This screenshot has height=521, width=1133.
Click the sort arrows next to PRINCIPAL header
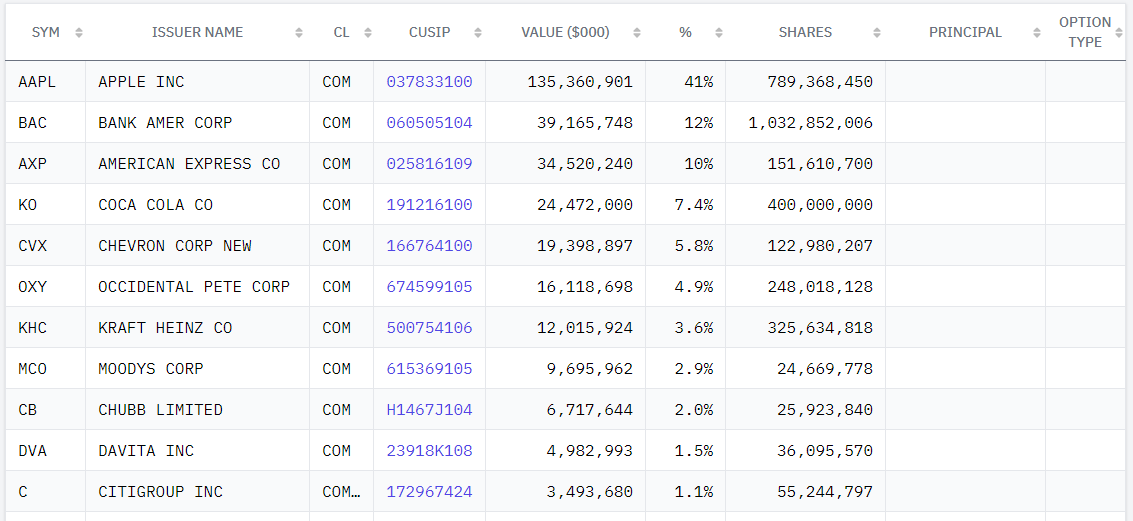tap(1037, 33)
